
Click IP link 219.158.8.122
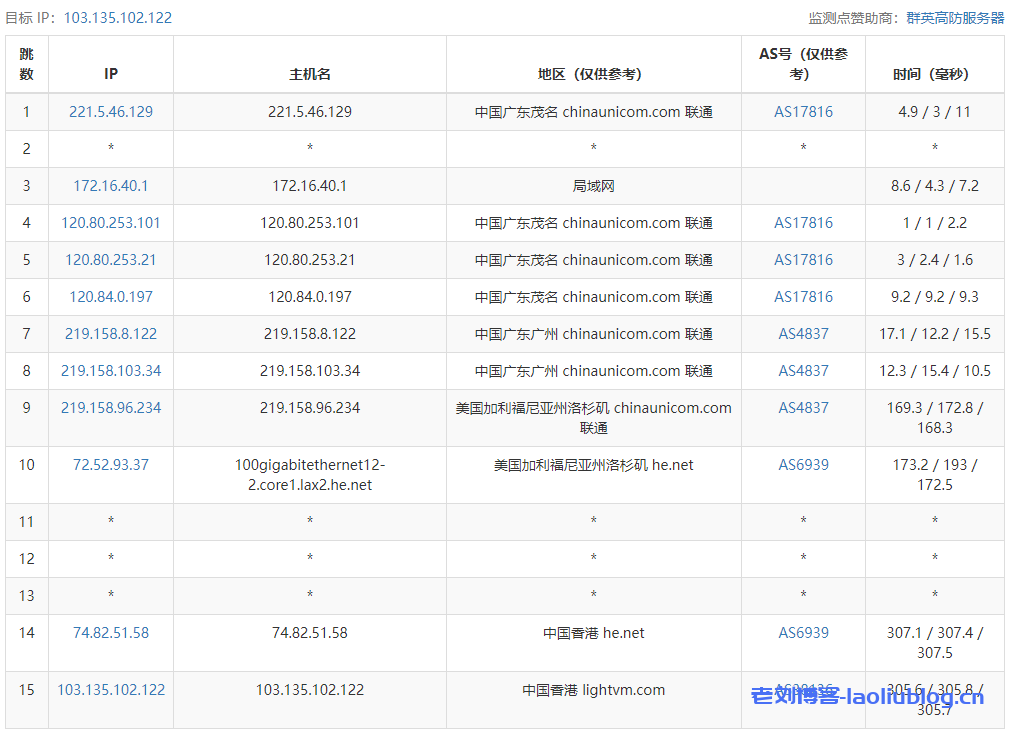coord(111,334)
